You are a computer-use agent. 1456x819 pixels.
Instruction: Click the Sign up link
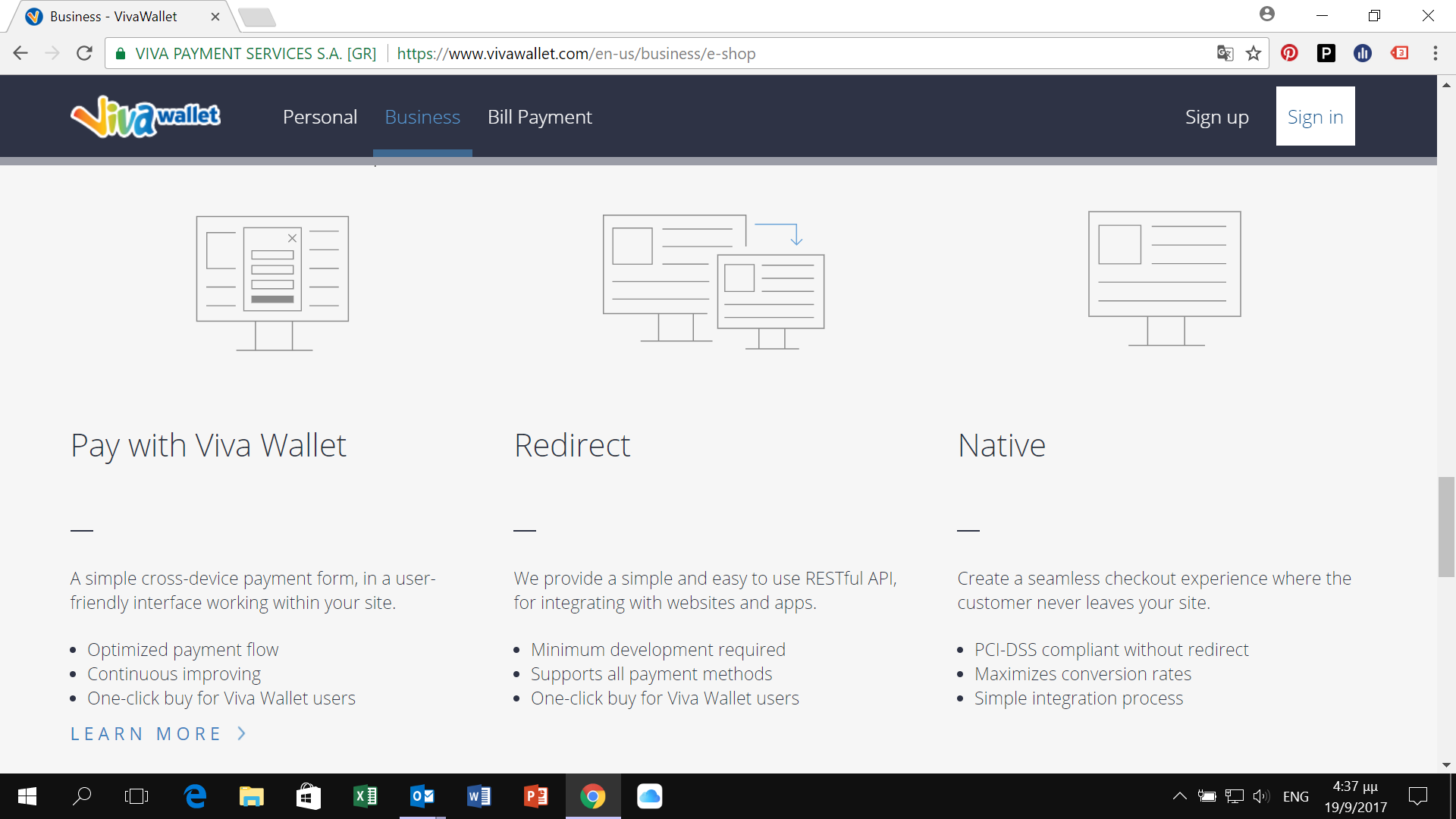pos(1217,117)
